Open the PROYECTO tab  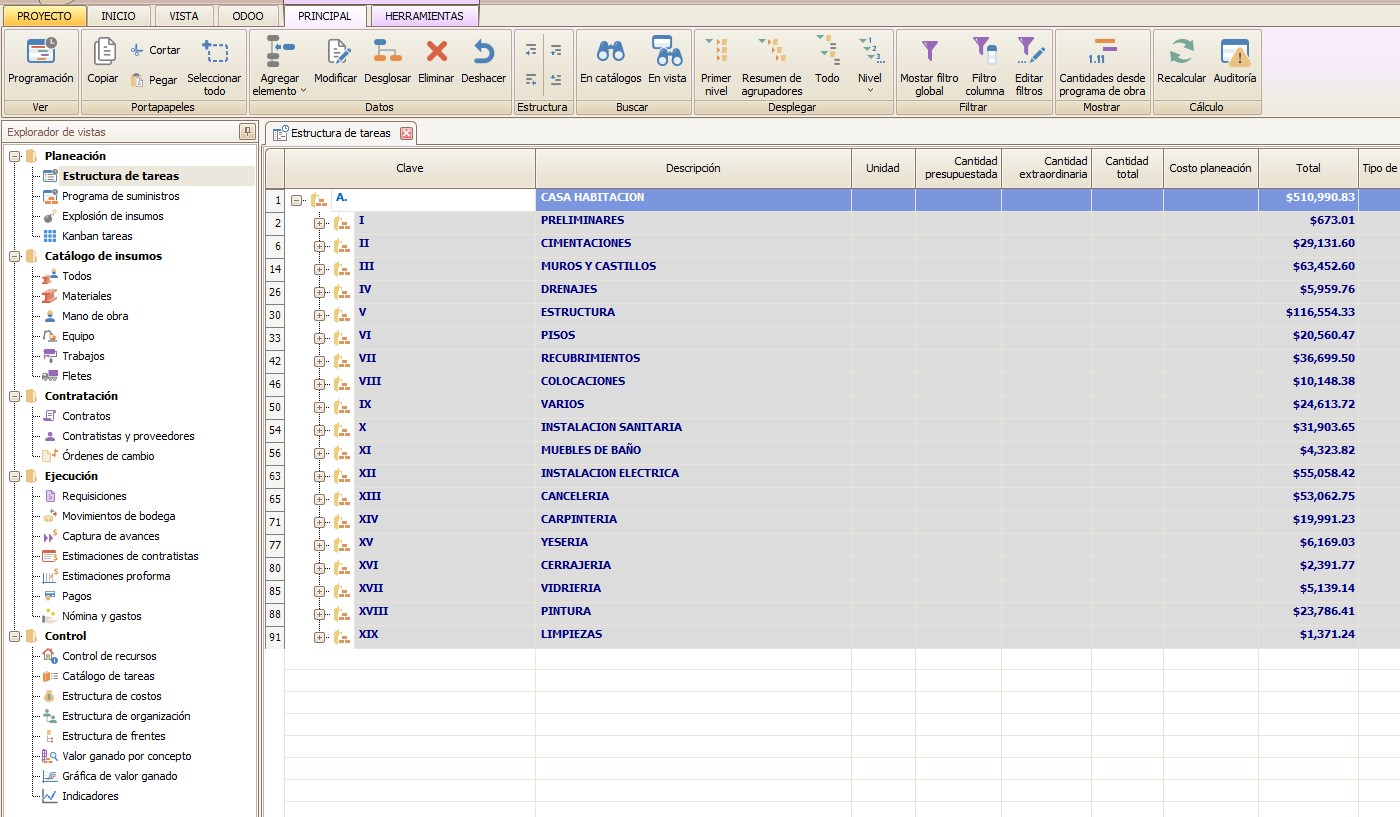click(x=44, y=16)
